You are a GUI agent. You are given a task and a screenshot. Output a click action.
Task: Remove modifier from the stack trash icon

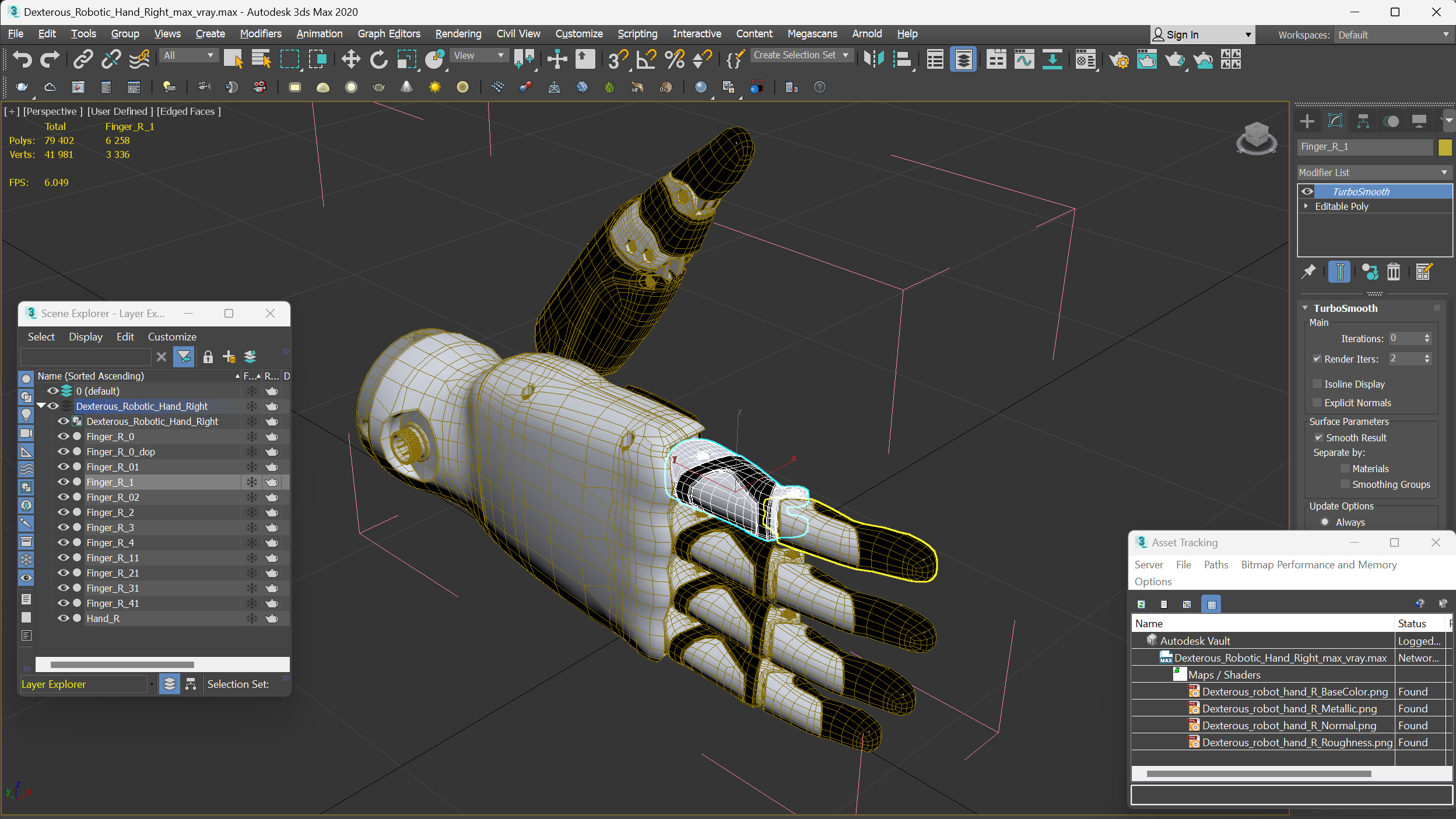coord(1393,272)
